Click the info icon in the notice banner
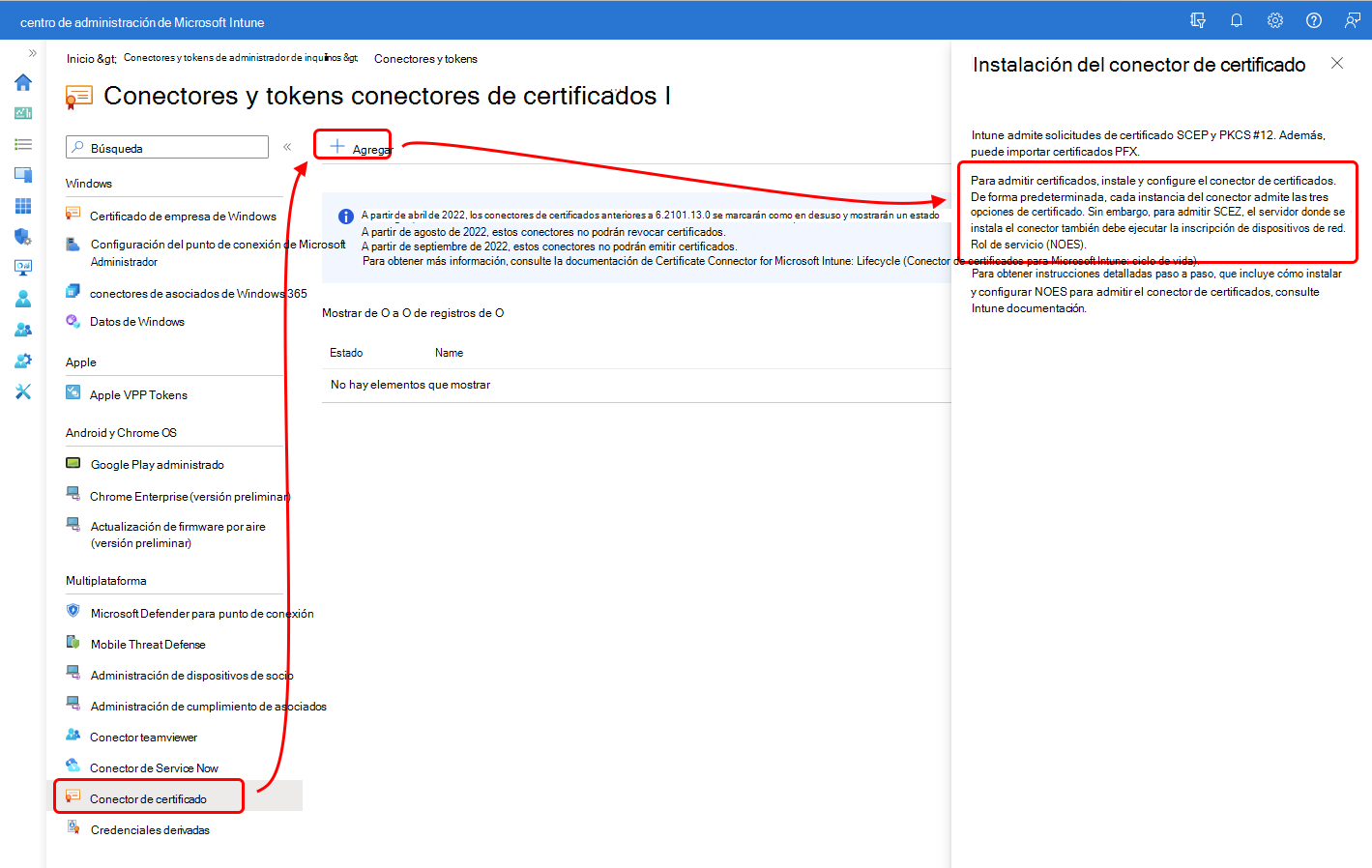 coord(345,217)
